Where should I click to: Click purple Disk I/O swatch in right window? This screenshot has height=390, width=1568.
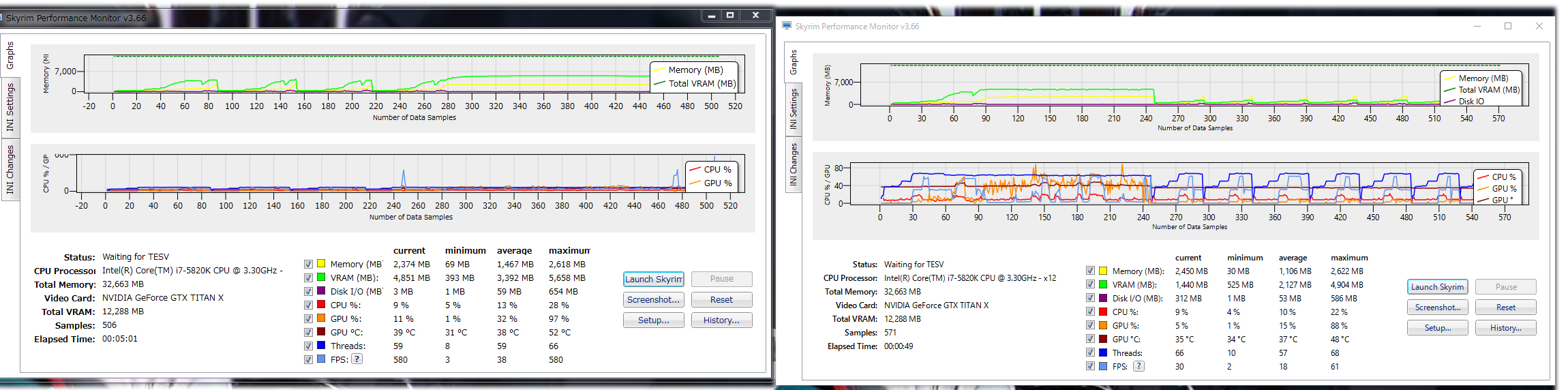coord(1103,298)
